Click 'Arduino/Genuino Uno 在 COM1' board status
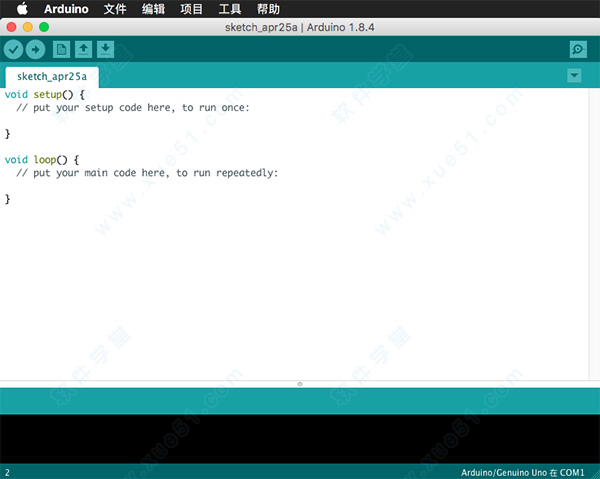600x479 pixels. pyautogui.click(x=523, y=473)
